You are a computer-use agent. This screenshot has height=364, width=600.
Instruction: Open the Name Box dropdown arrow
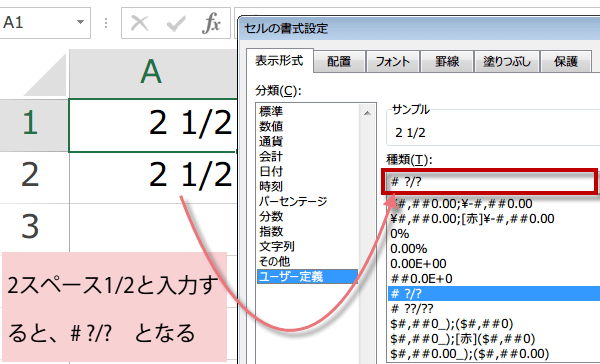click(x=80, y=23)
